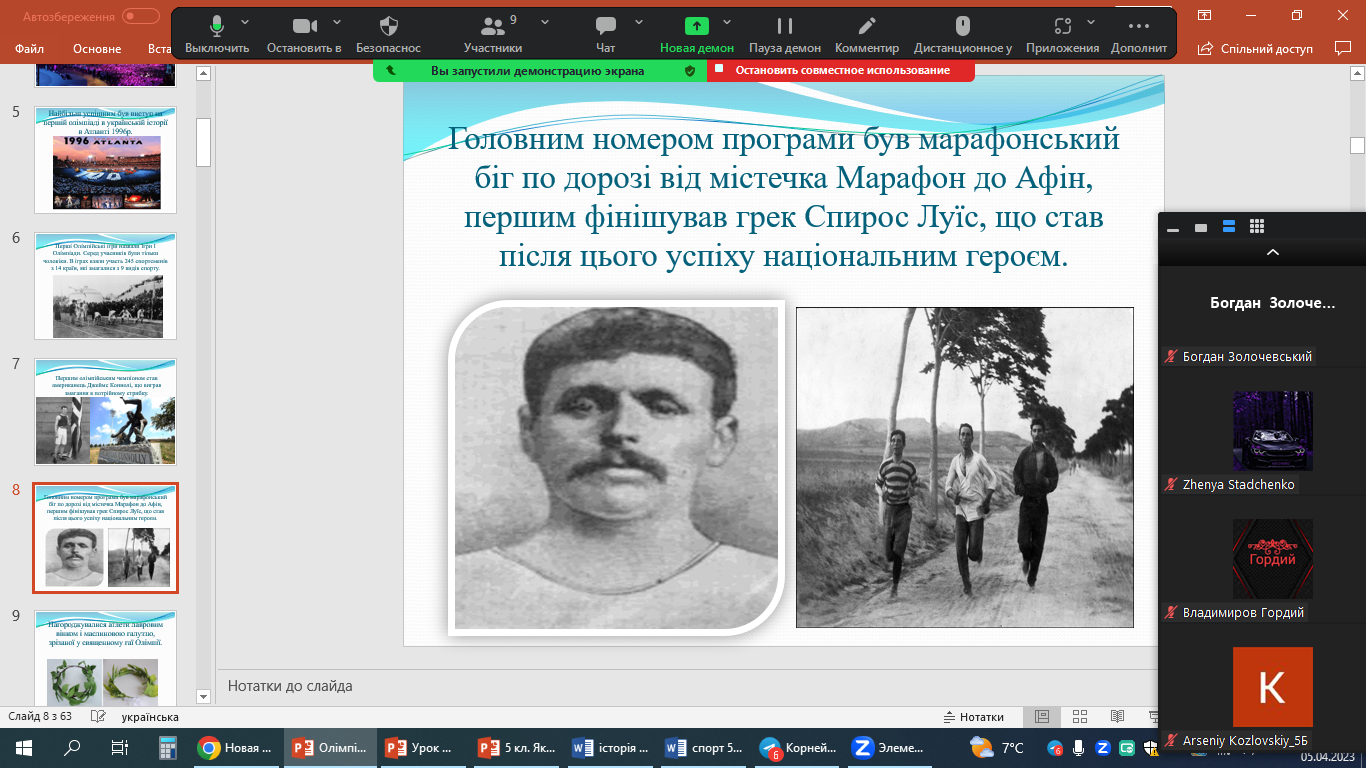
Task: Select the portrait photo of Spyros Louis
Action: tap(616, 468)
